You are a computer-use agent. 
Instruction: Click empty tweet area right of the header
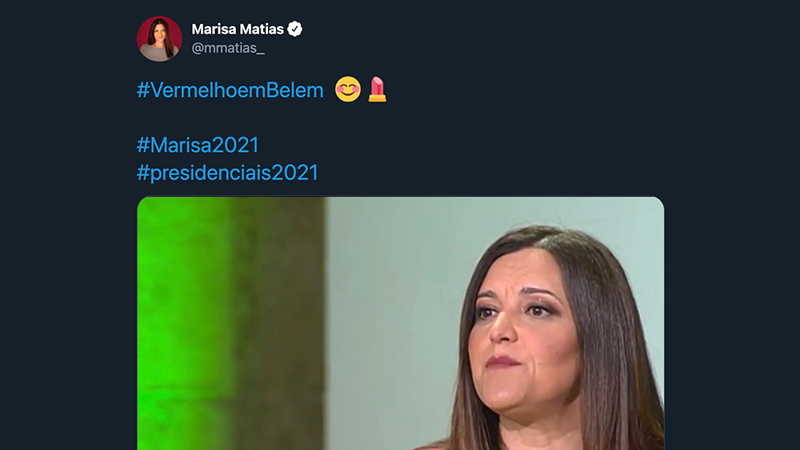500,38
